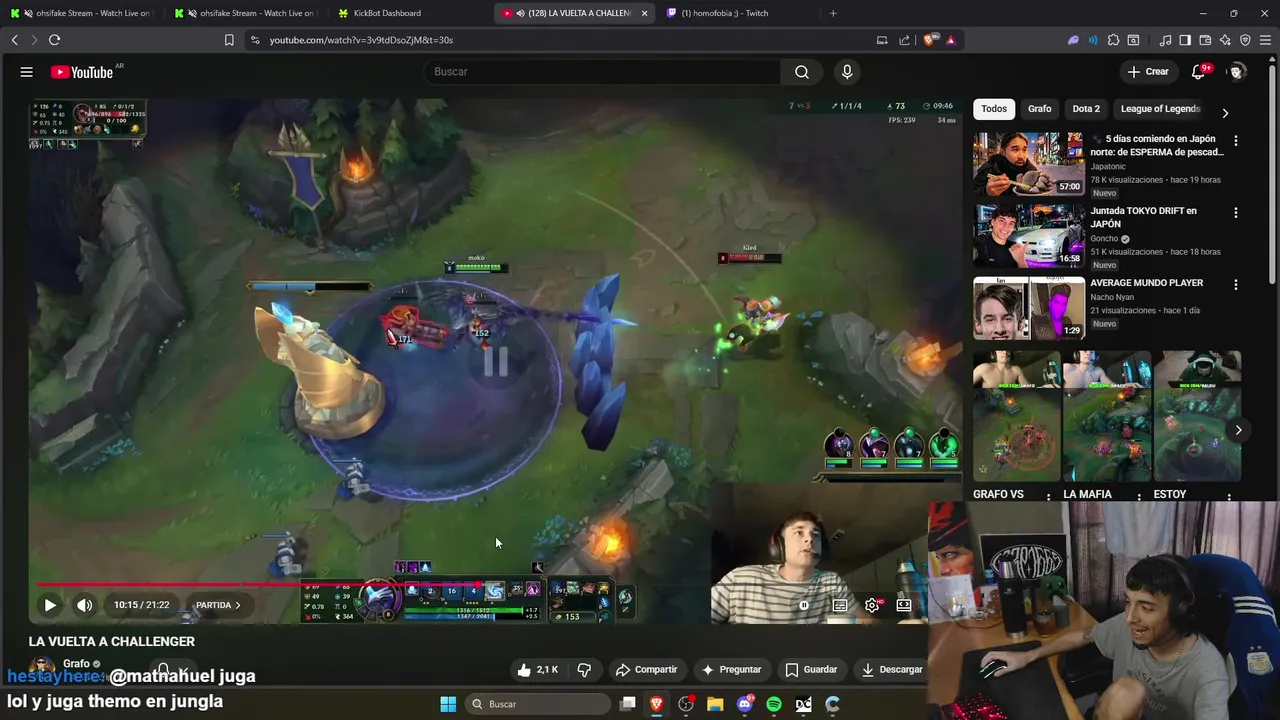Open Brave VPN shield icon
Image resolution: width=1280 pixels, height=720 pixels.
[1245, 40]
